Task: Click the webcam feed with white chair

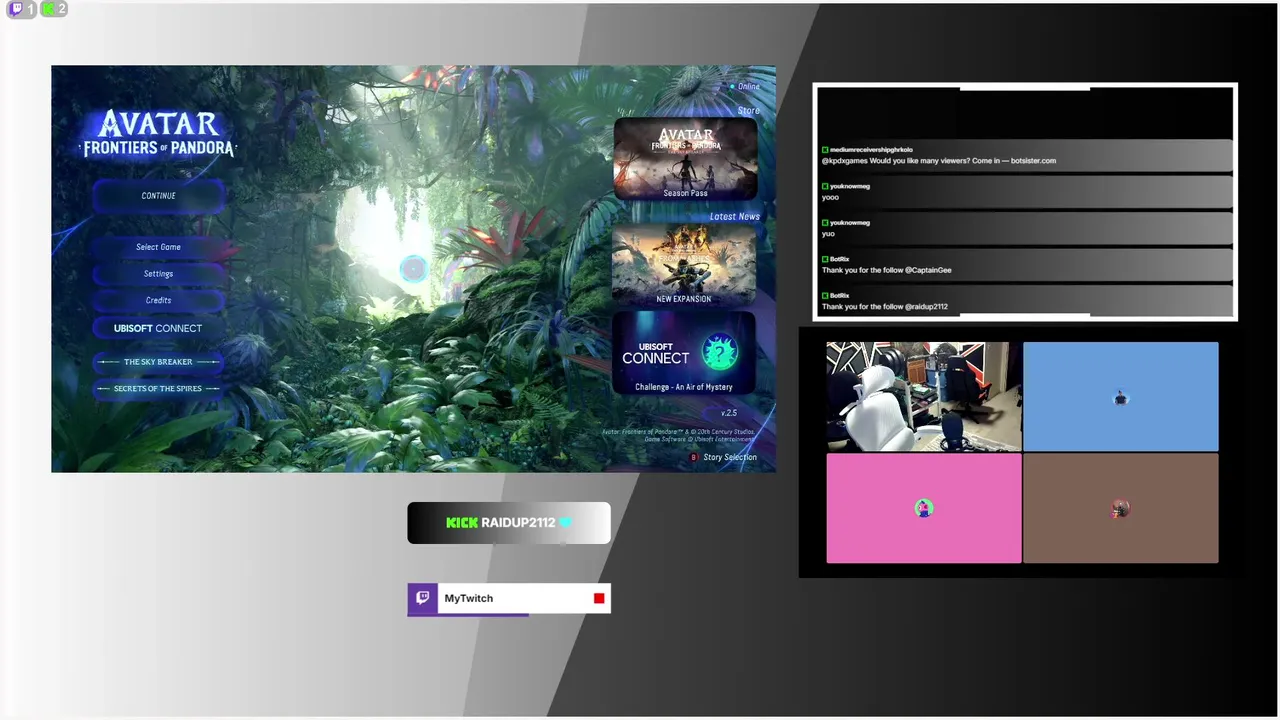Action: tap(924, 397)
